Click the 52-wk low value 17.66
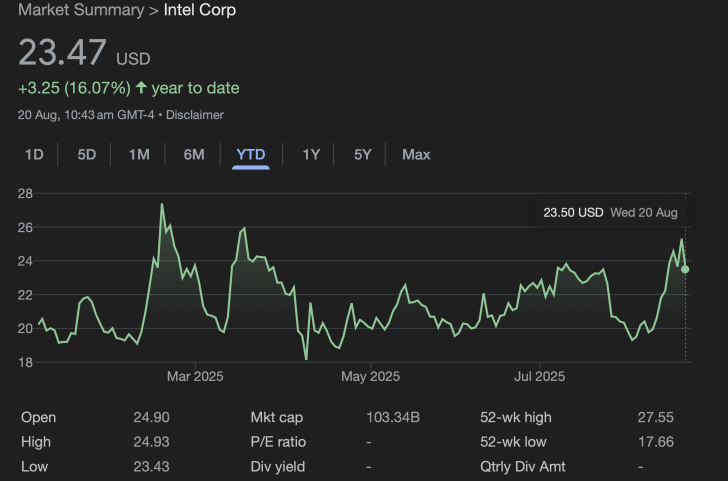 coord(656,442)
